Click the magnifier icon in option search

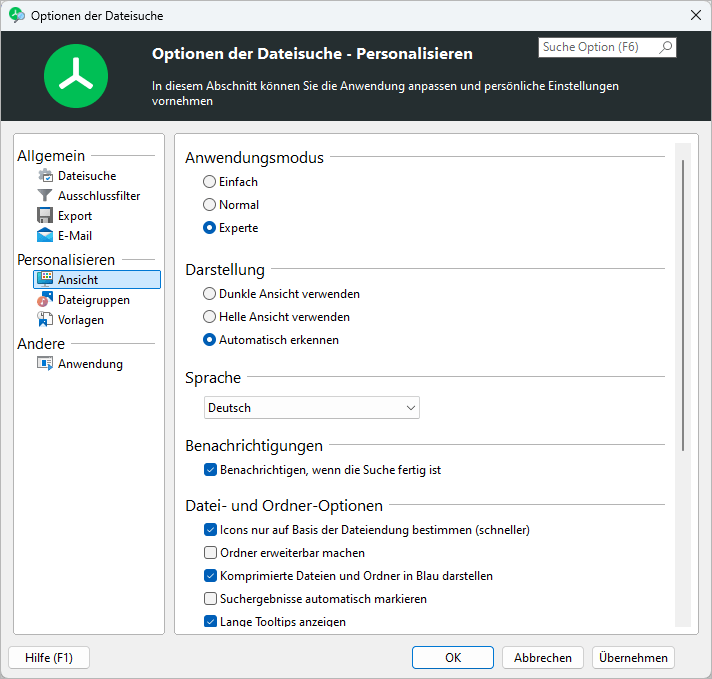666,47
